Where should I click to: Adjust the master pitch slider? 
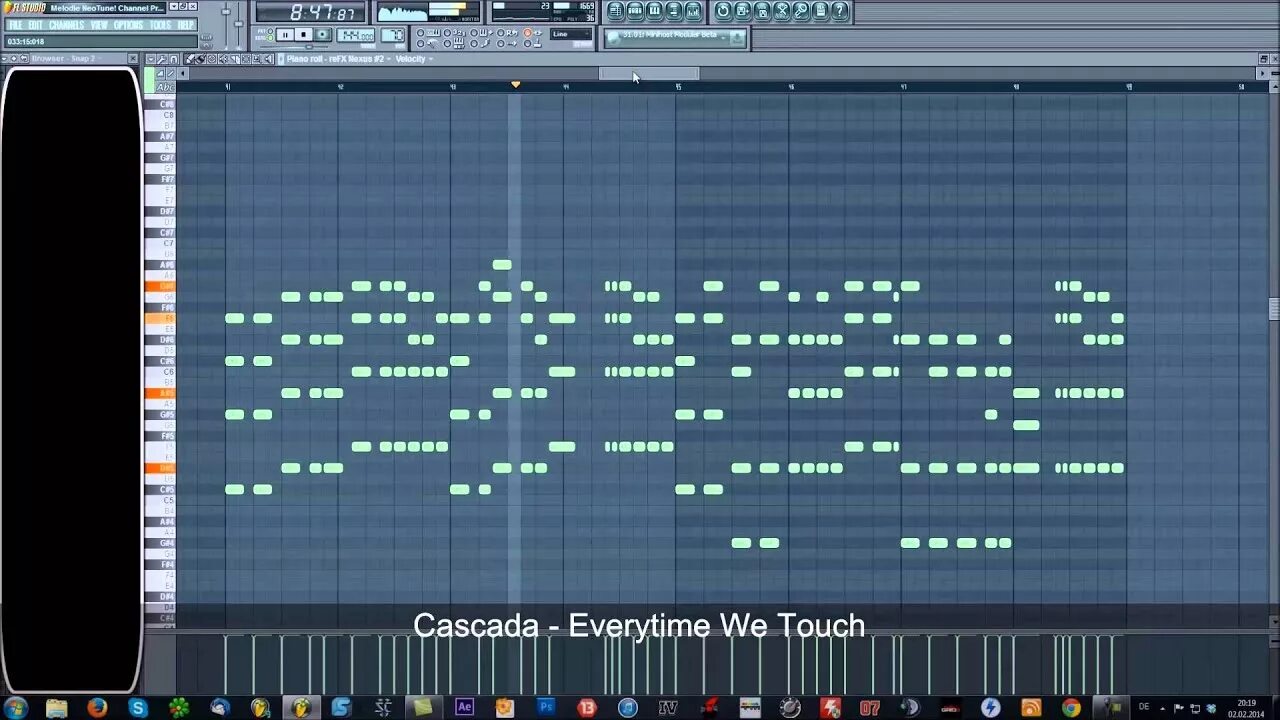239,24
